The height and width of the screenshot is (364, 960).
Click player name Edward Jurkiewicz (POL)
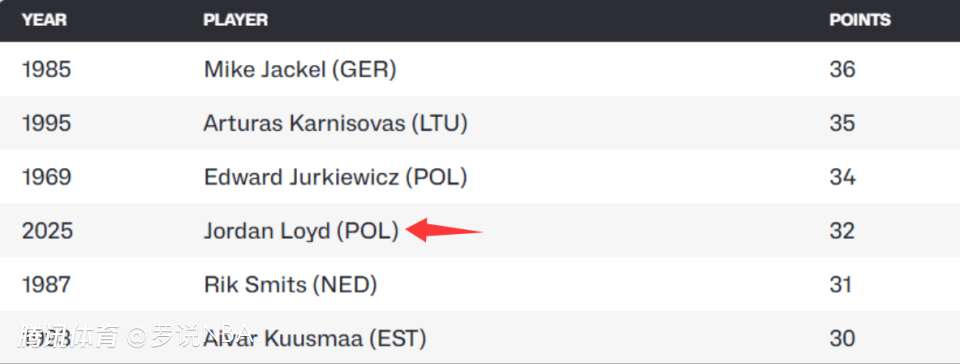(x=336, y=177)
